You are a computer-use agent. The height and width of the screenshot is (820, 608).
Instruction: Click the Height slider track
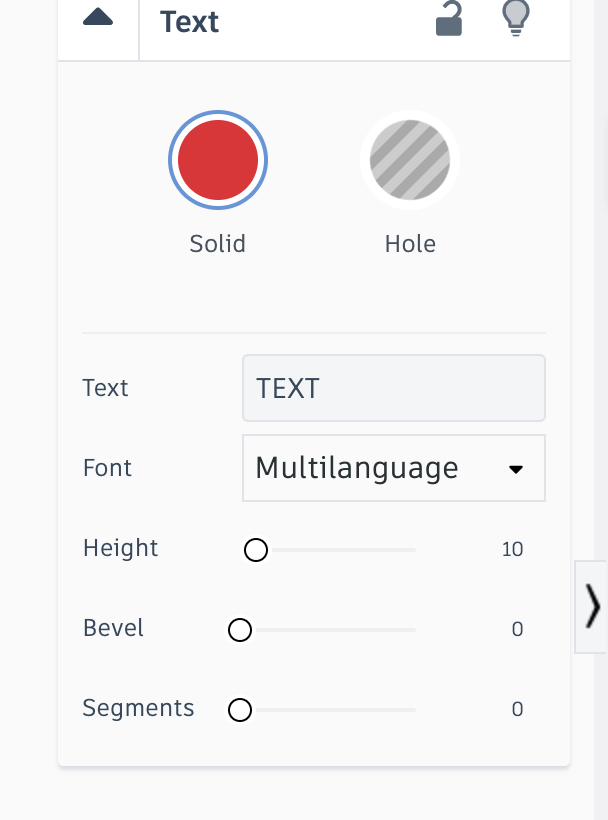coord(340,550)
